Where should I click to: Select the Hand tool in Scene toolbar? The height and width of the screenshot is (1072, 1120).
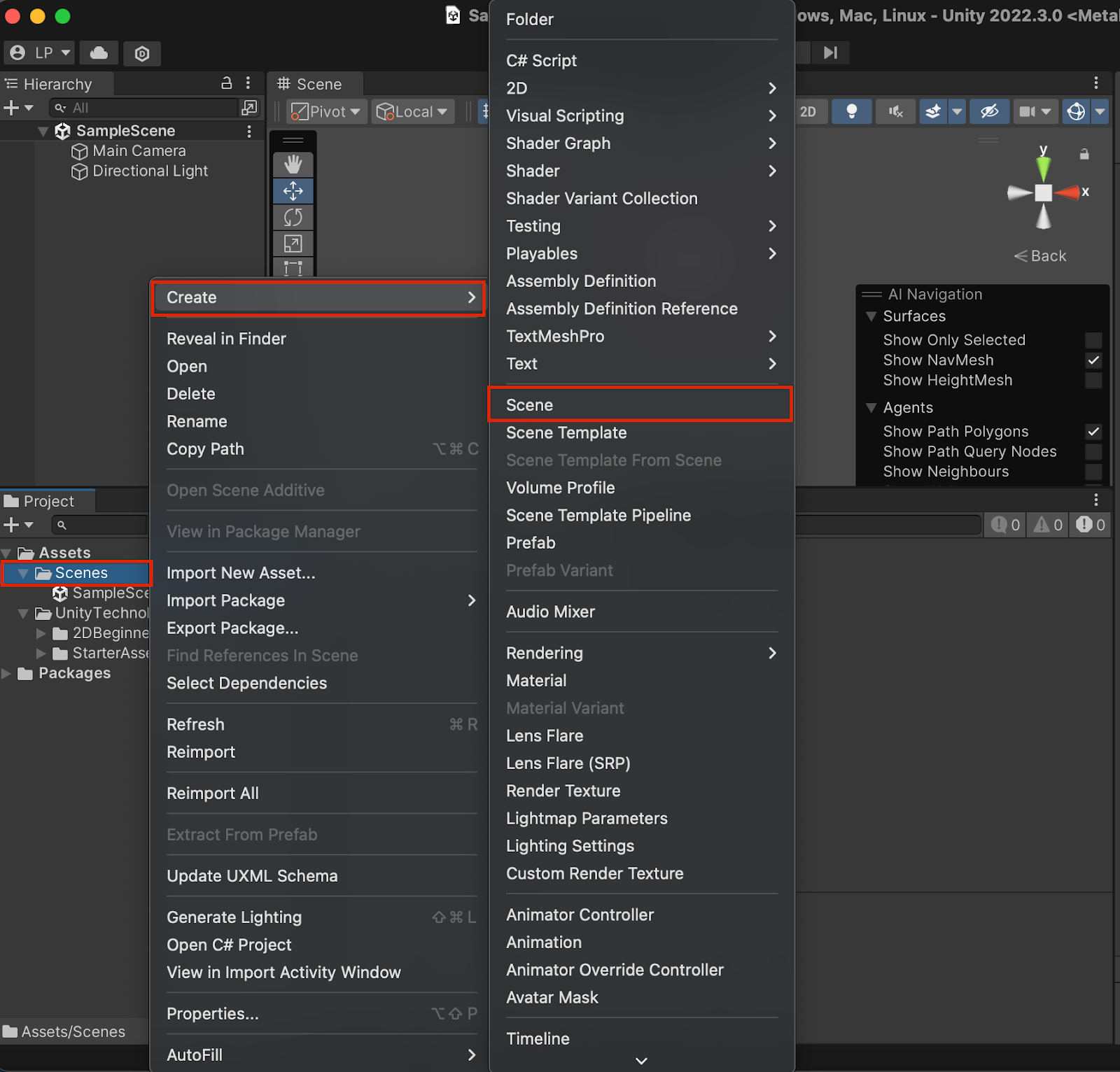pos(293,164)
